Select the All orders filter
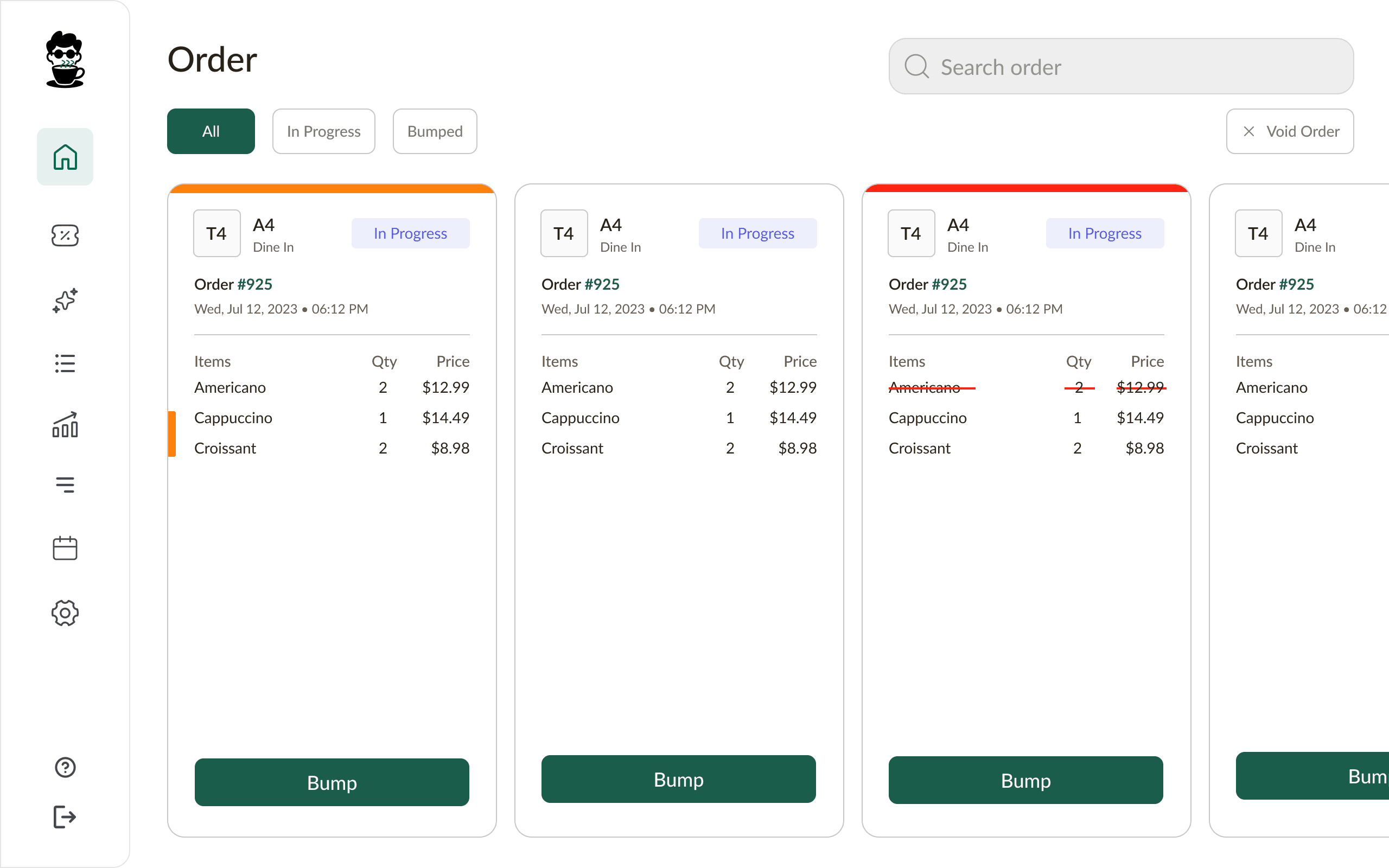 [x=211, y=131]
